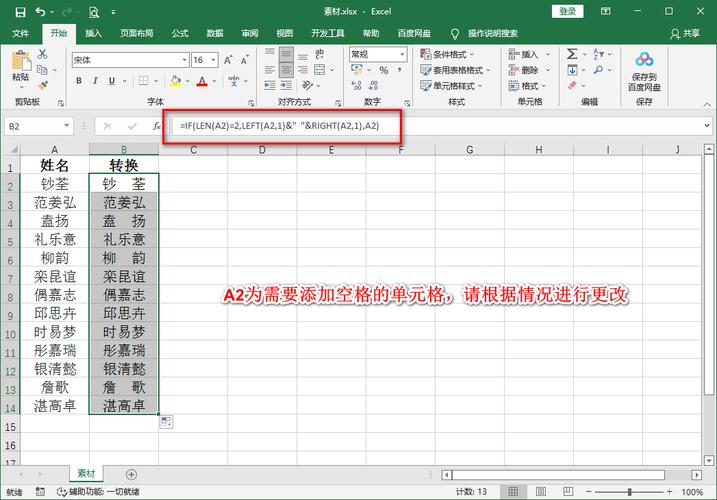Apply Comma Style number format
Screen dimensions: 717x500
coord(400,70)
